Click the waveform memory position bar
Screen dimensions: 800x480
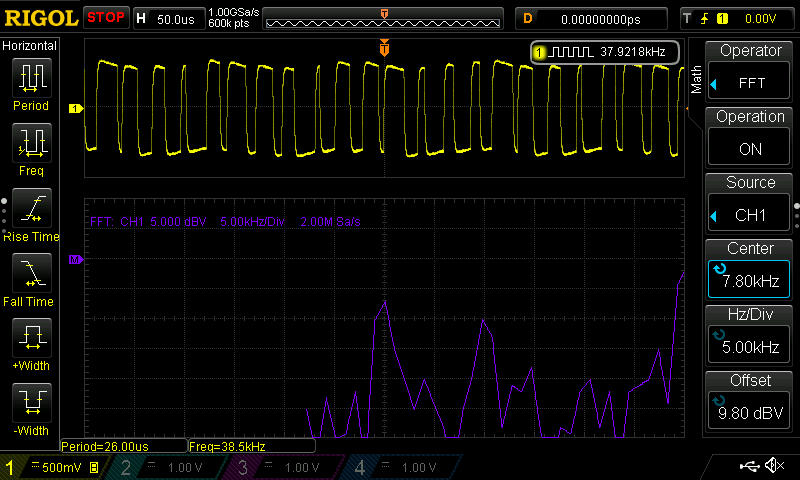click(384, 19)
